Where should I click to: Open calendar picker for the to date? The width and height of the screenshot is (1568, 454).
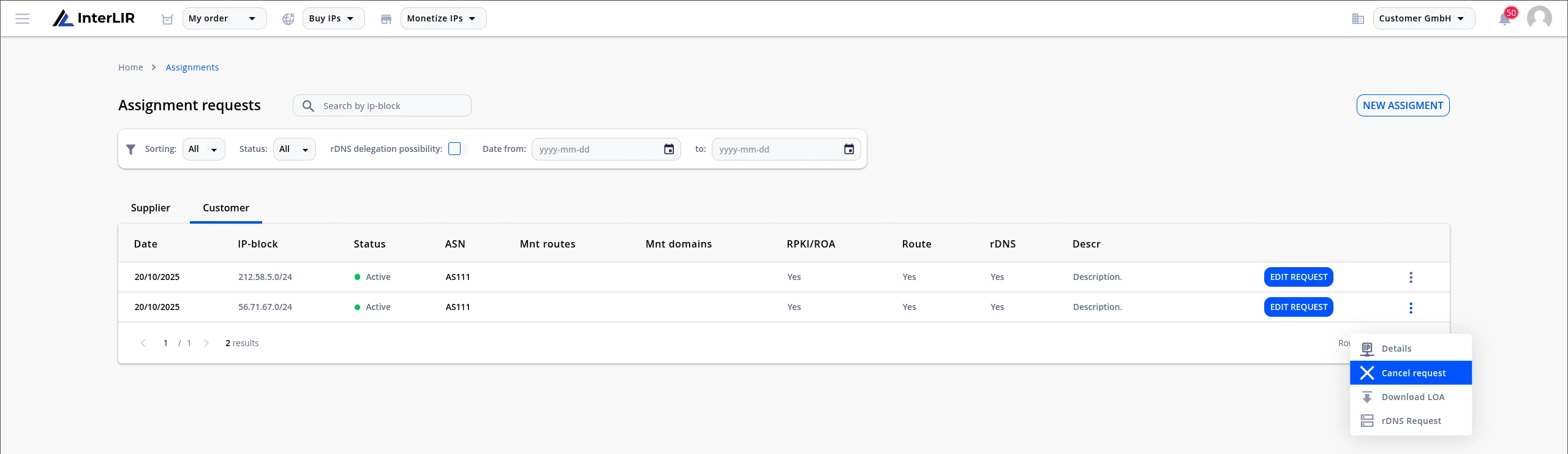[x=849, y=149]
